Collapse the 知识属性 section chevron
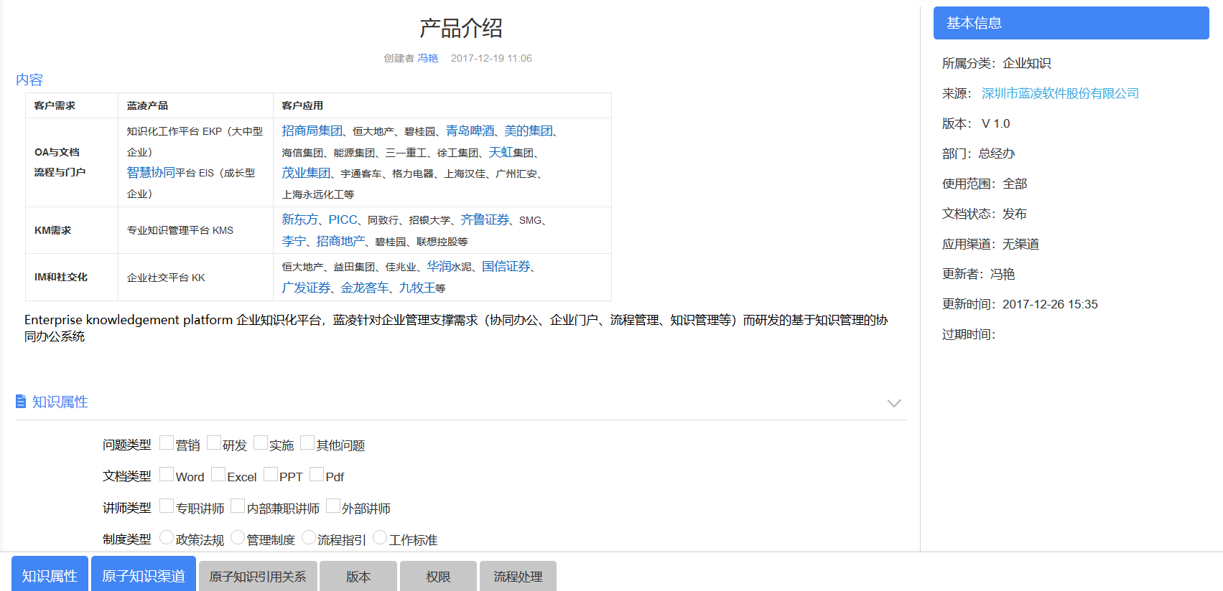 [894, 403]
